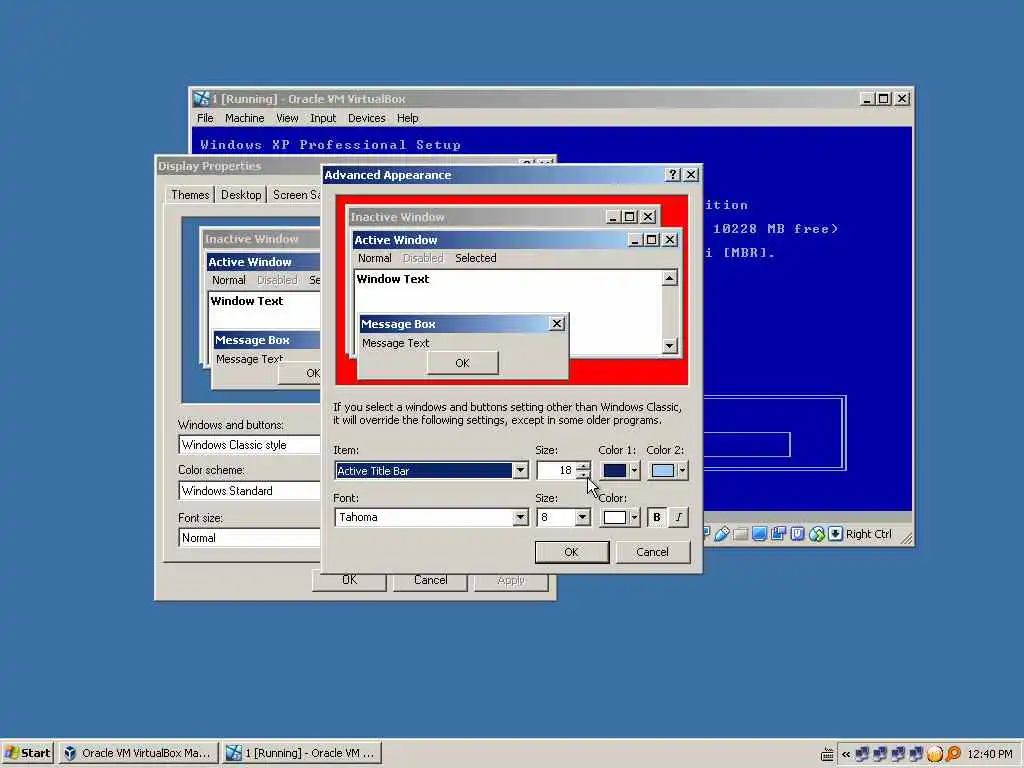1024x768 pixels.
Task: Click the preview scrollbar down arrow
Action: tap(669, 345)
